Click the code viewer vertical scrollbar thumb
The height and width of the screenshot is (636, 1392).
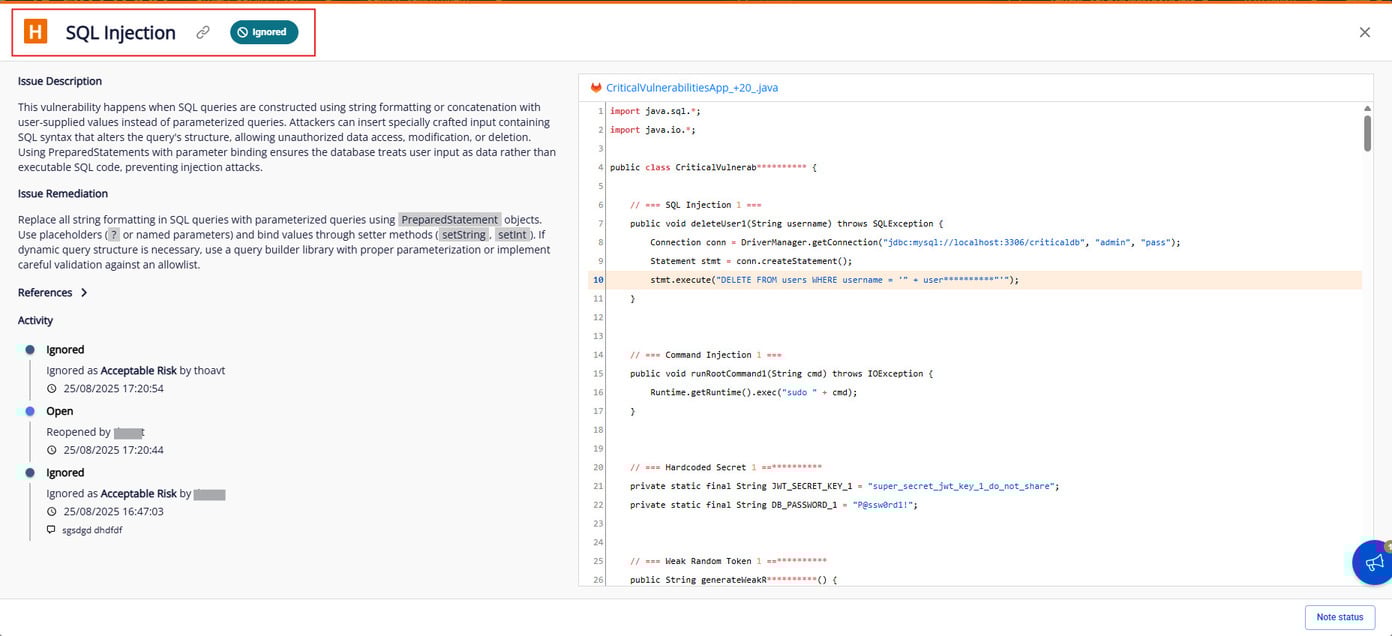click(1367, 132)
